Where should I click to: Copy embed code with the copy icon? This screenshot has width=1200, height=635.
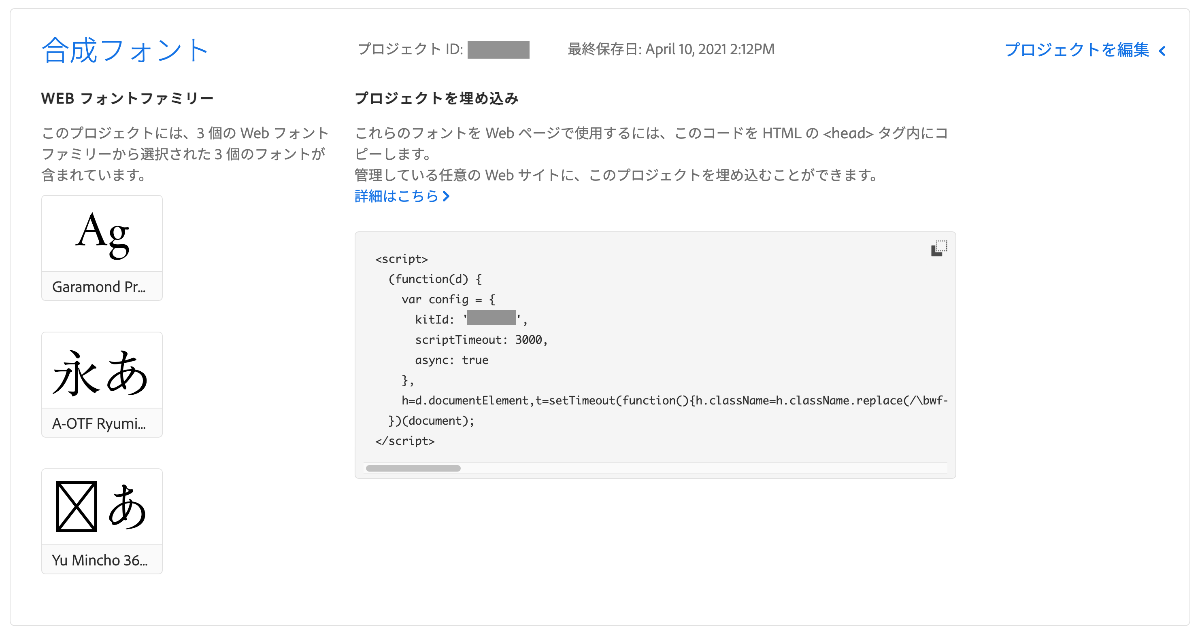[938, 249]
